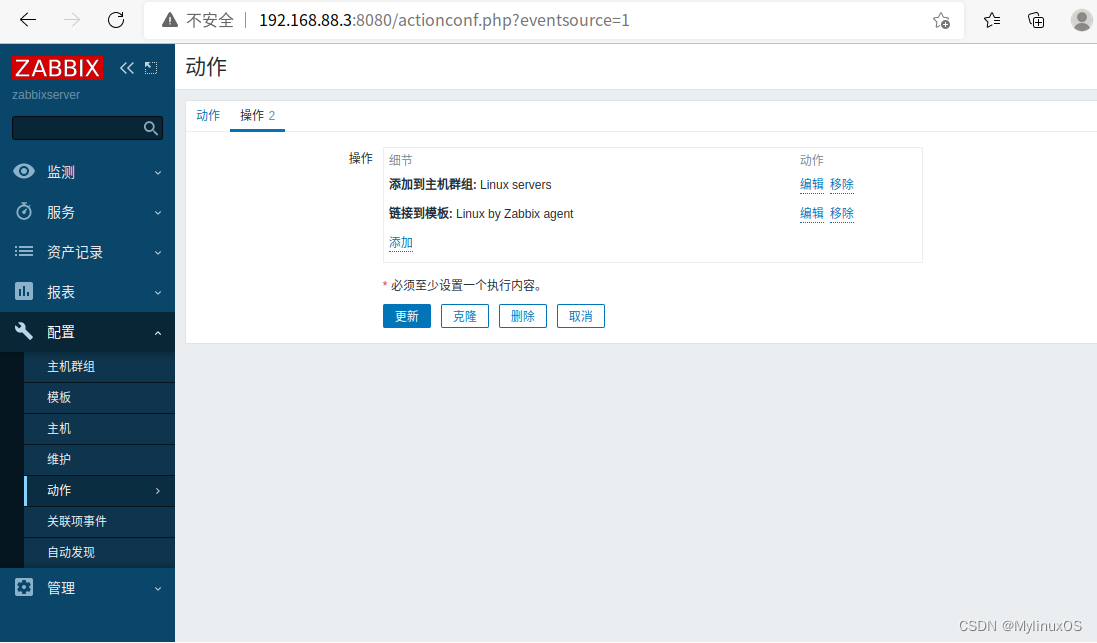
Task: Click the gear icon for 管理
Action: (24, 587)
